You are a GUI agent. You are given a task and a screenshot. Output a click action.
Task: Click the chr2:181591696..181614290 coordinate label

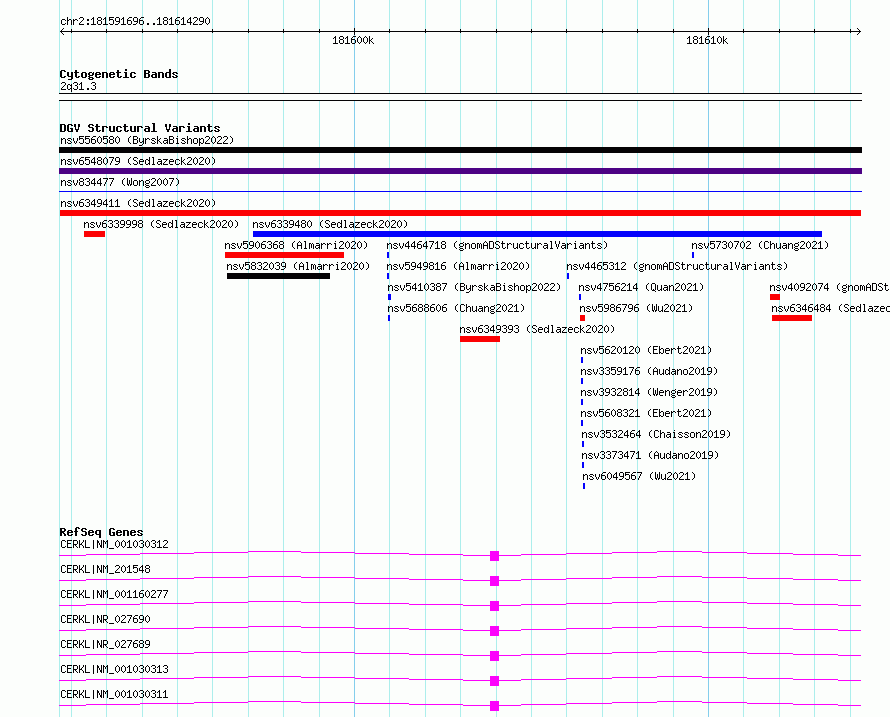tap(135, 21)
